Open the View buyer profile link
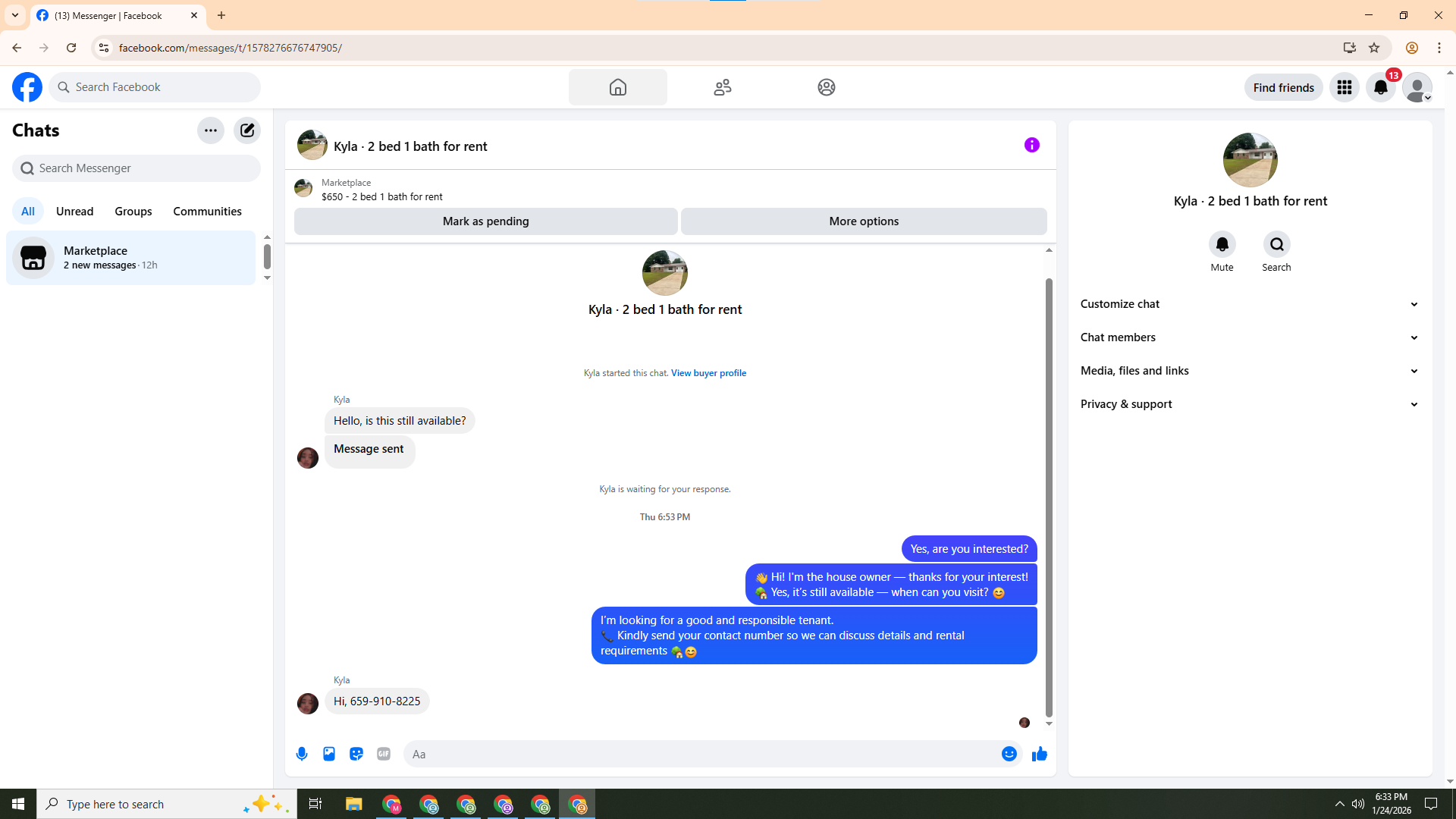The height and width of the screenshot is (819, 1456). [708, 373]
